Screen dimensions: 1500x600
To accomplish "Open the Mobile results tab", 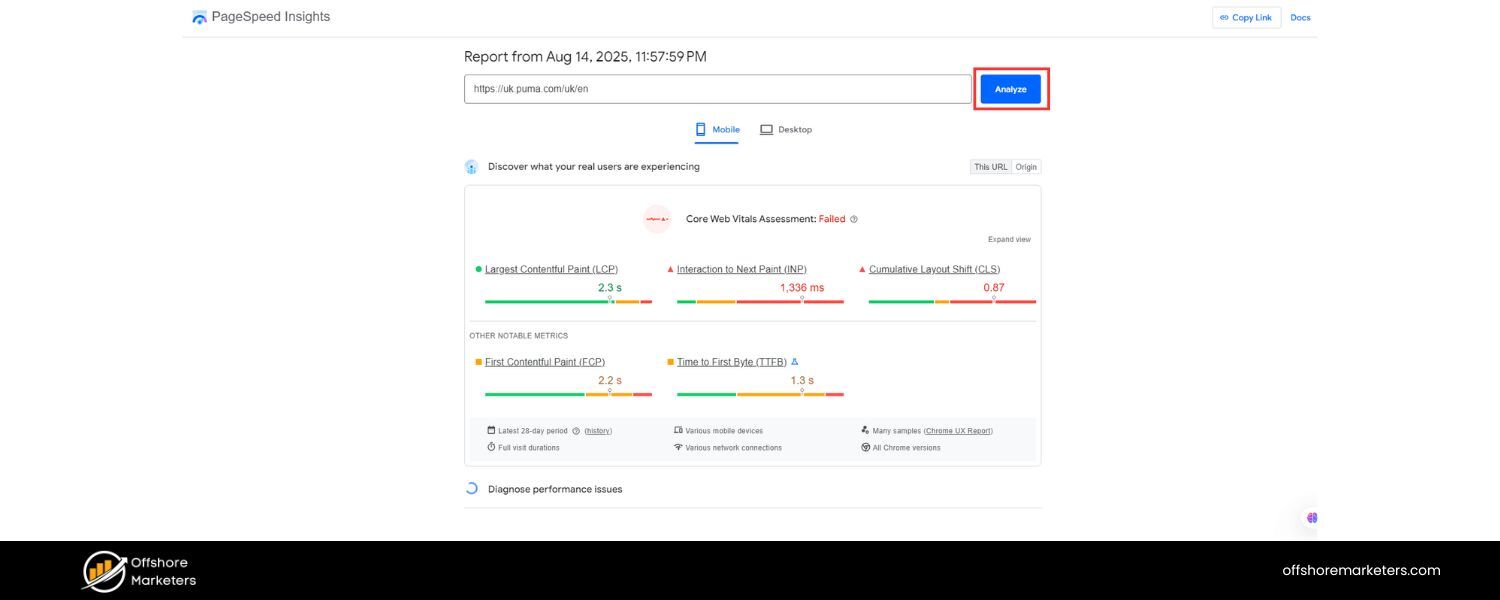I will pyautogui.click(x=717, y=130).
